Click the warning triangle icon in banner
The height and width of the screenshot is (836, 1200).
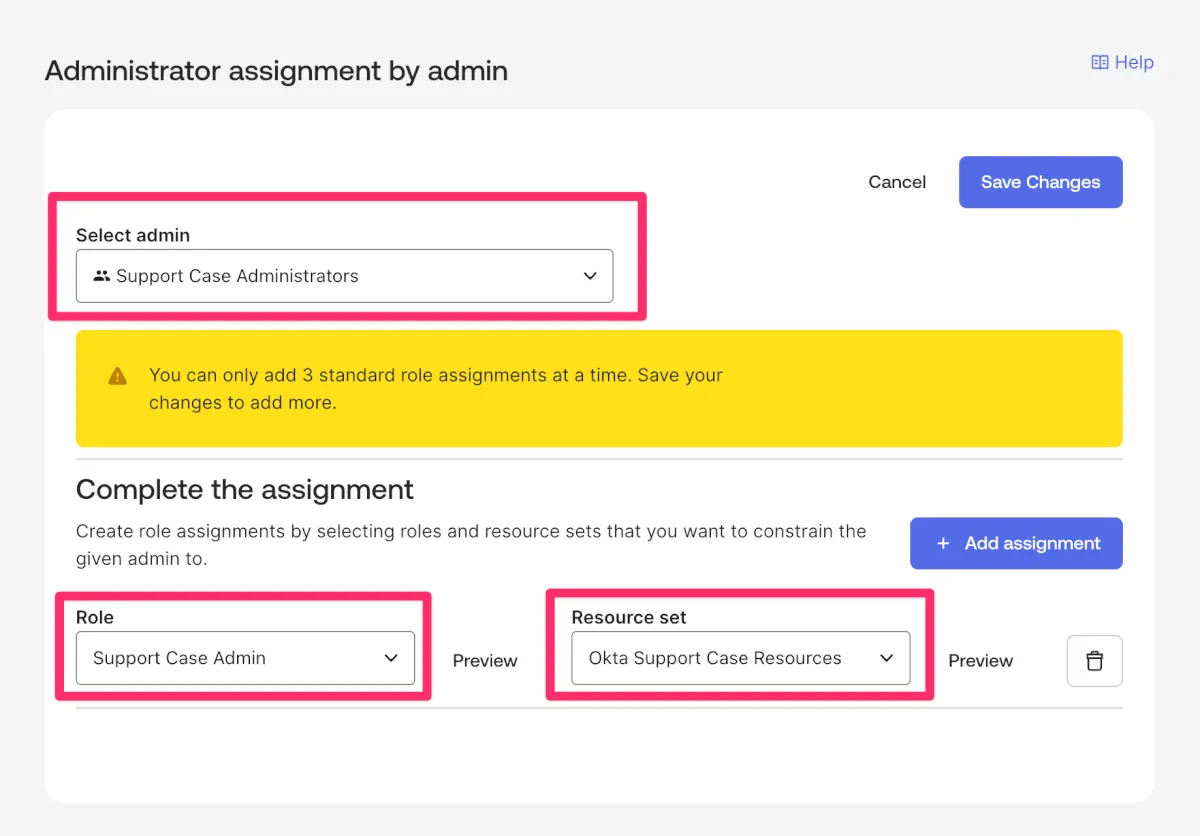pos(118,376)
